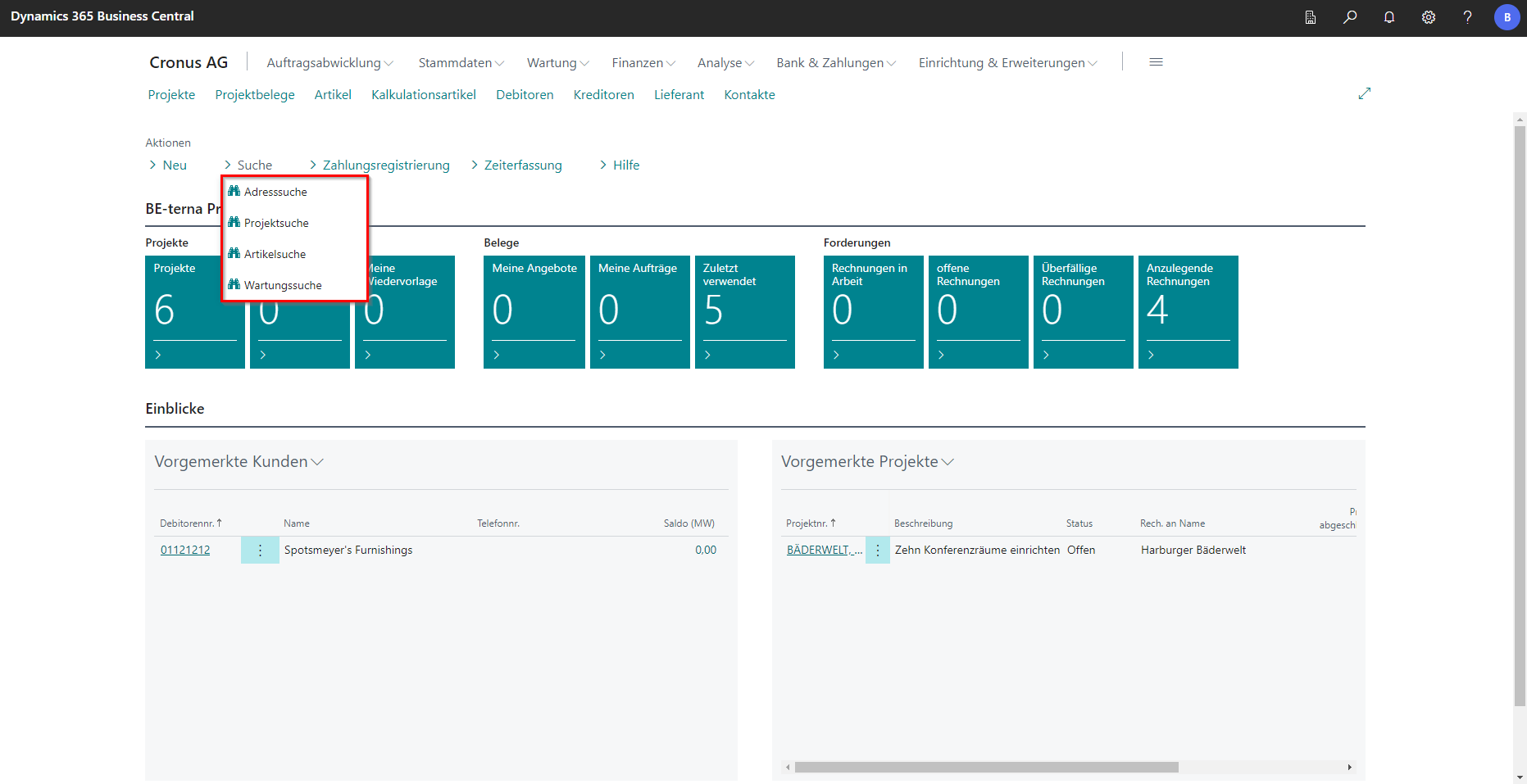Open the notifications bell icon
Viewport: 1527px width, 784px height.
coord(1389,17)
